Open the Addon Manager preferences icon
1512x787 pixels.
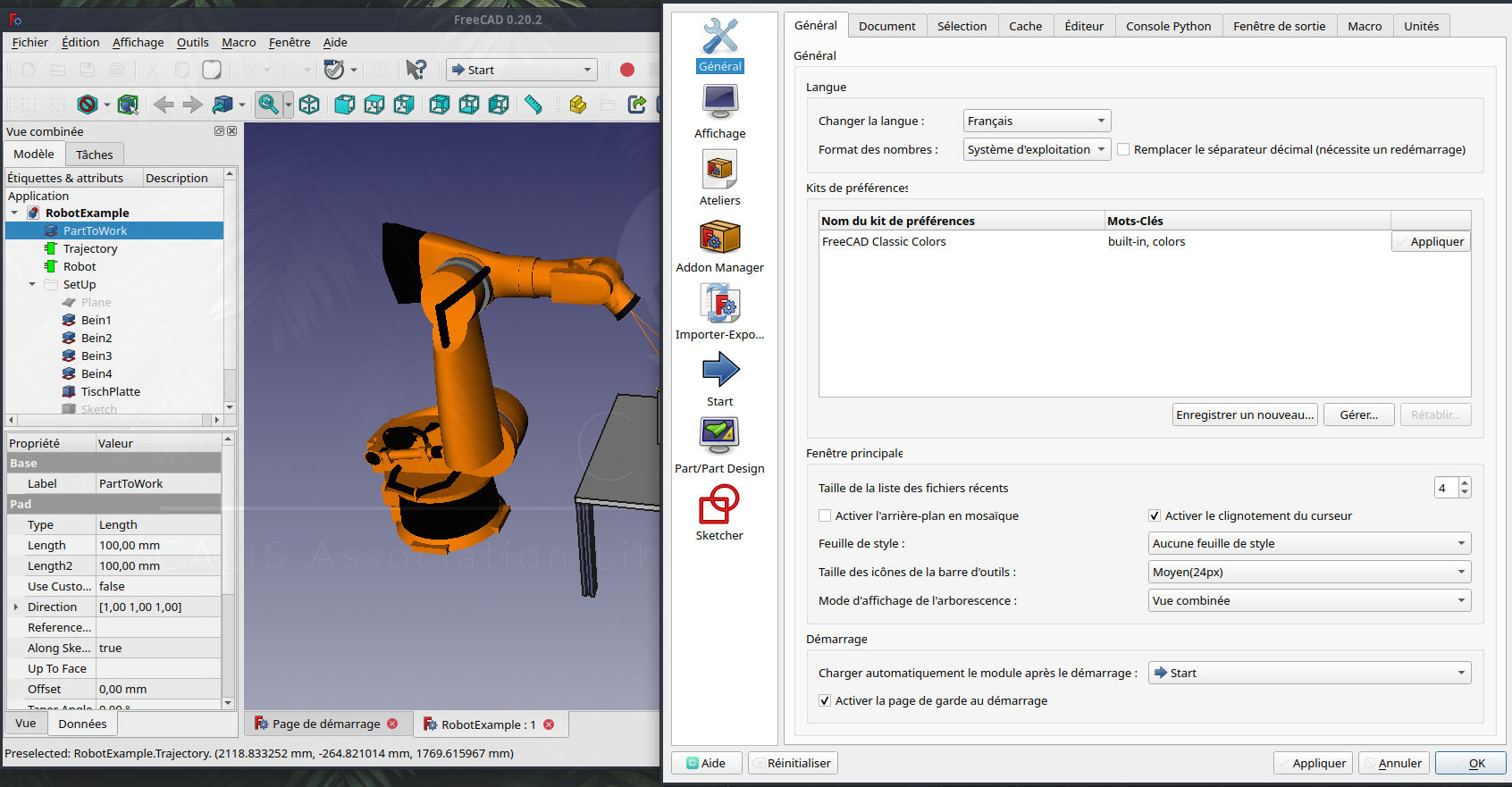pyautogui.click(x=719, y=246)
